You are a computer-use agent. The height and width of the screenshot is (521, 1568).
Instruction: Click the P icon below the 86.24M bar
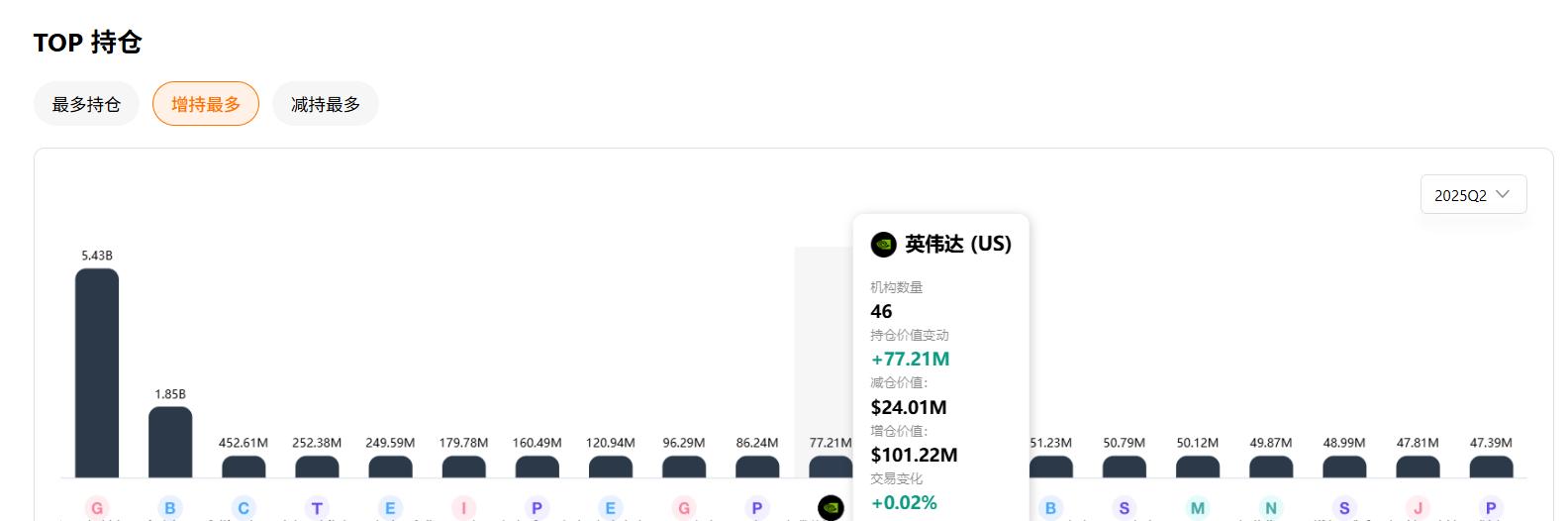point(757,508)
